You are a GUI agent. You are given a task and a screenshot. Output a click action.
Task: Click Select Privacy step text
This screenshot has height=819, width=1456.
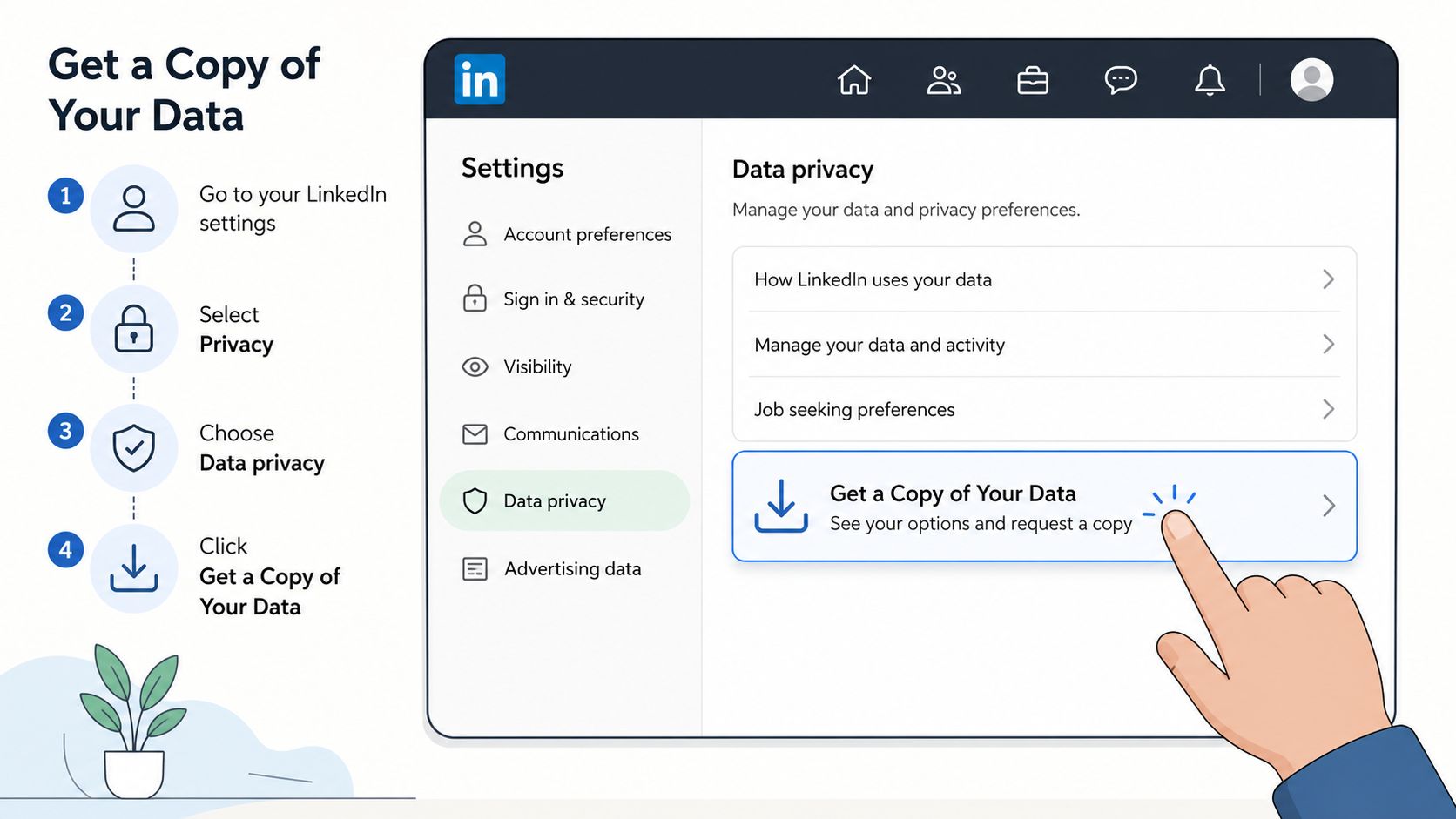pyautogui.click(x=236, y=329)
